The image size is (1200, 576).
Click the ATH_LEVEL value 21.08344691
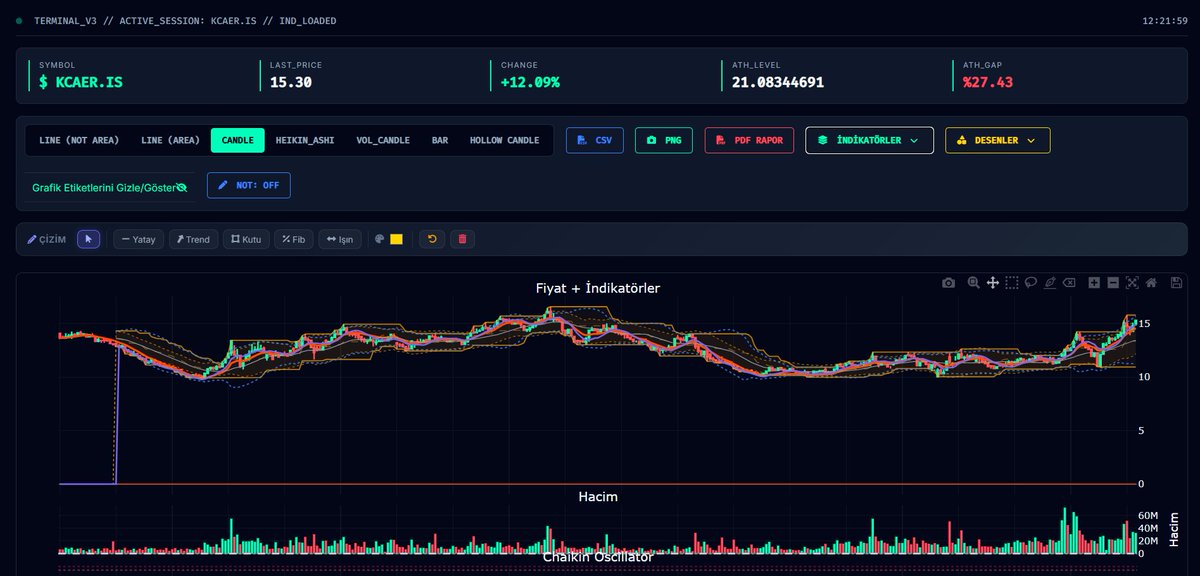[x=778, y=82]
